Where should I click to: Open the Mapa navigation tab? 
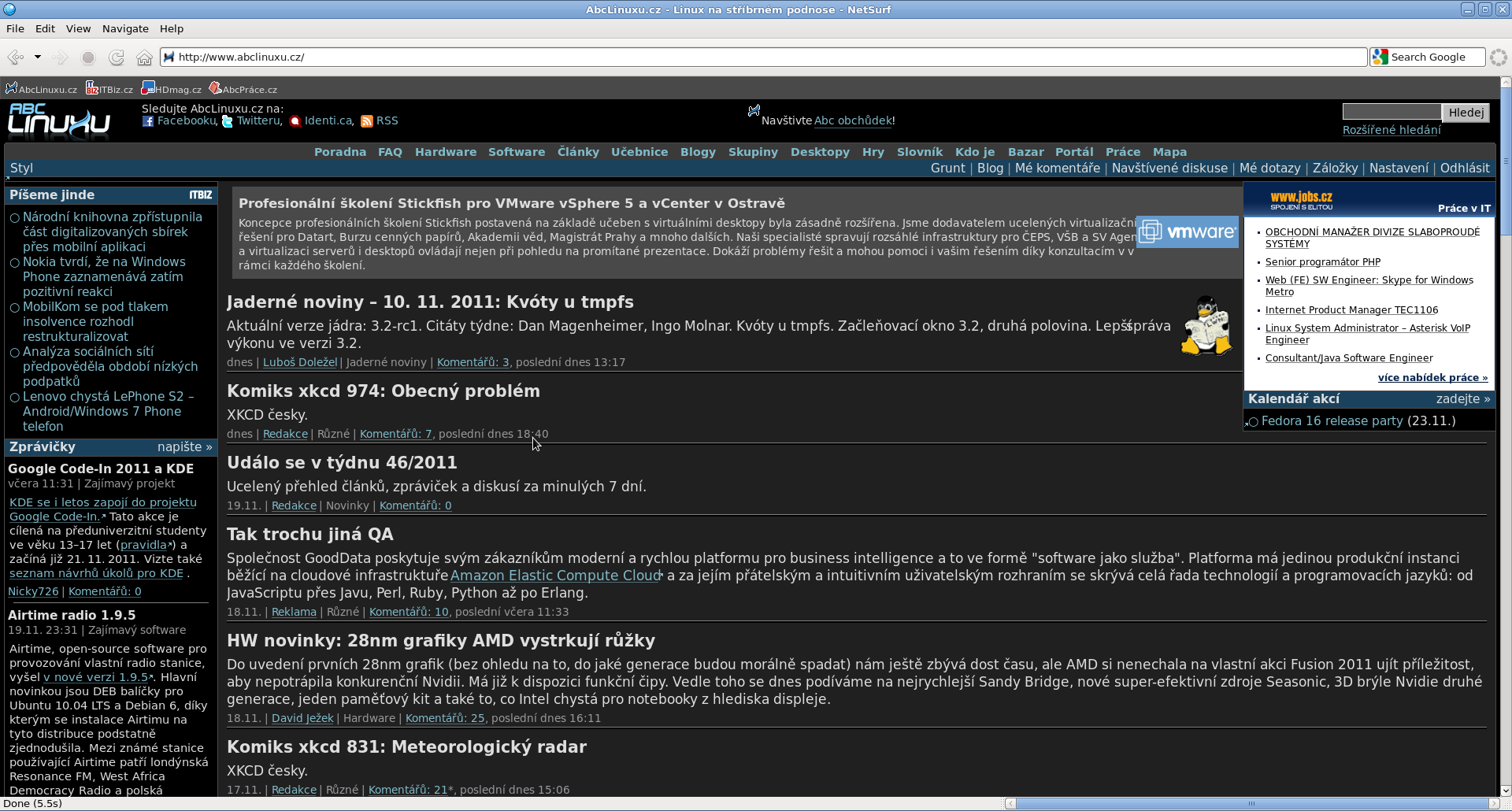point(1169,152)
